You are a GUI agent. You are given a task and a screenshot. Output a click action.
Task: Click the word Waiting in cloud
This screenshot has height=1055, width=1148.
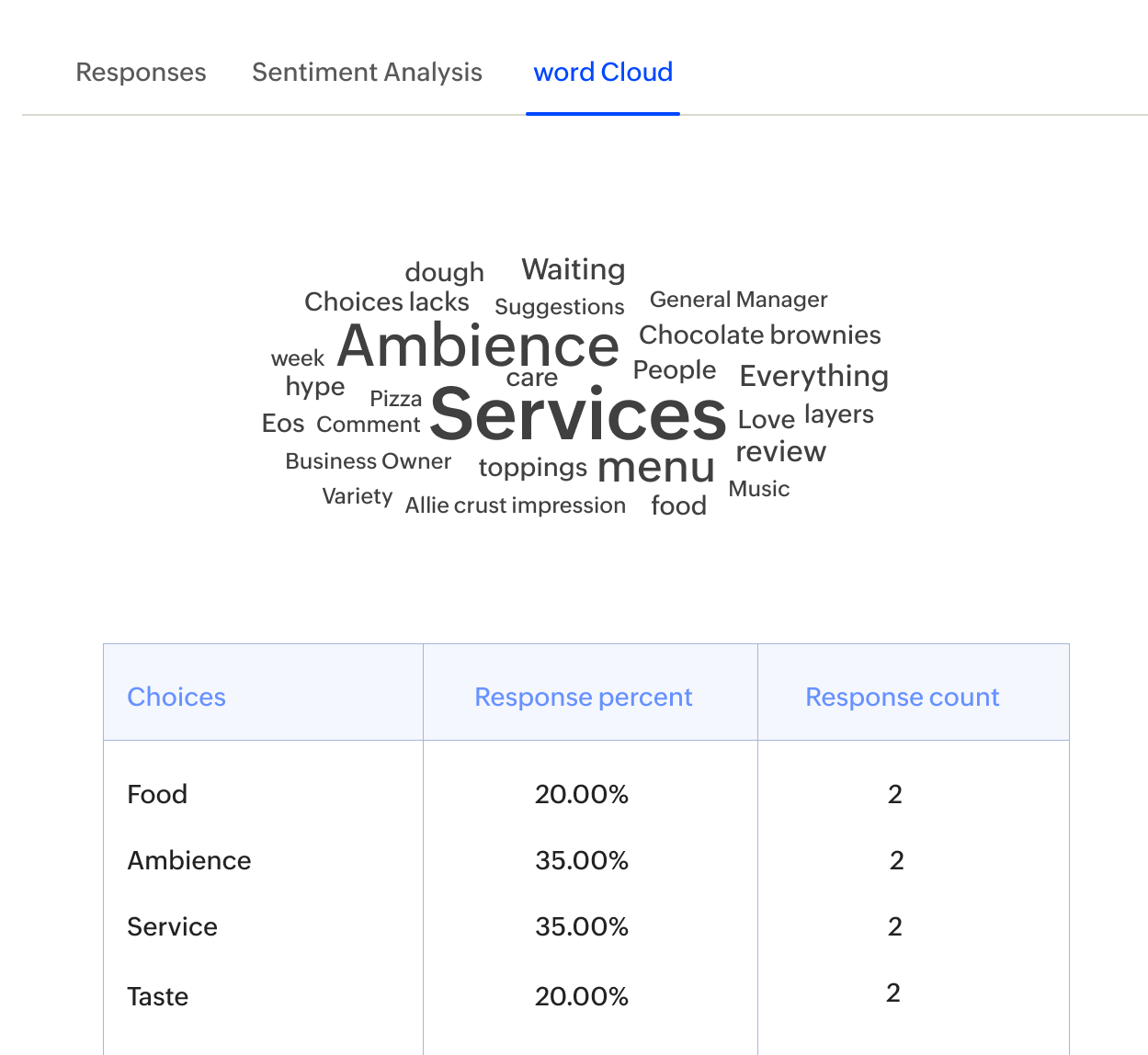coord(574,269)
